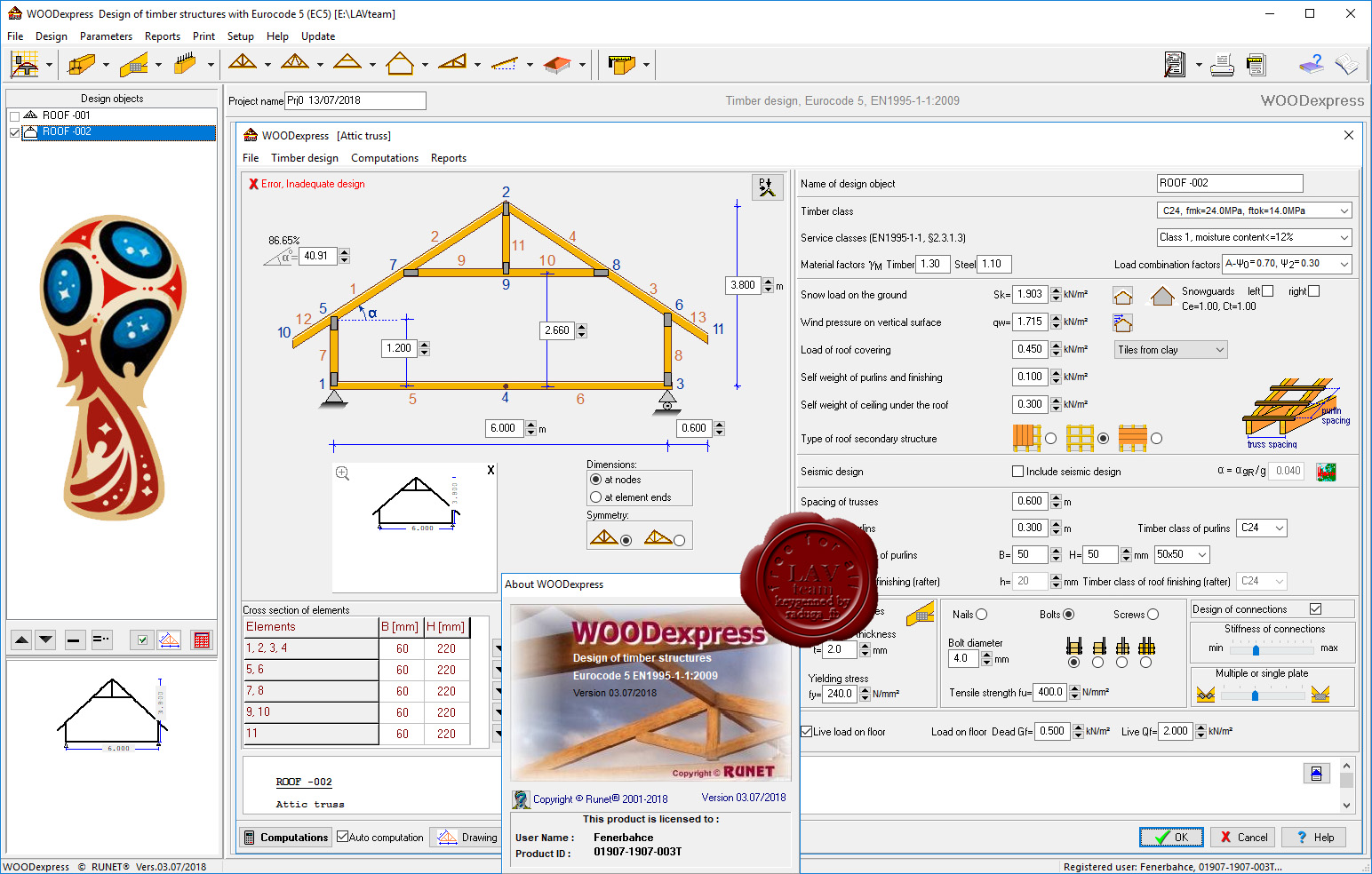Click the snow load house icon
The height and width of the screenshot is (874, 1372).
pos(1122,296)
